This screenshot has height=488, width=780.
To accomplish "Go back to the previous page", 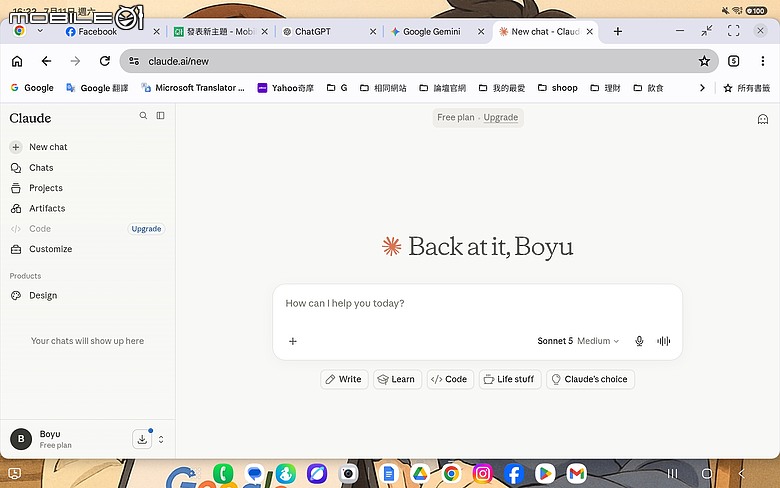I will click(x=46, y=61).
